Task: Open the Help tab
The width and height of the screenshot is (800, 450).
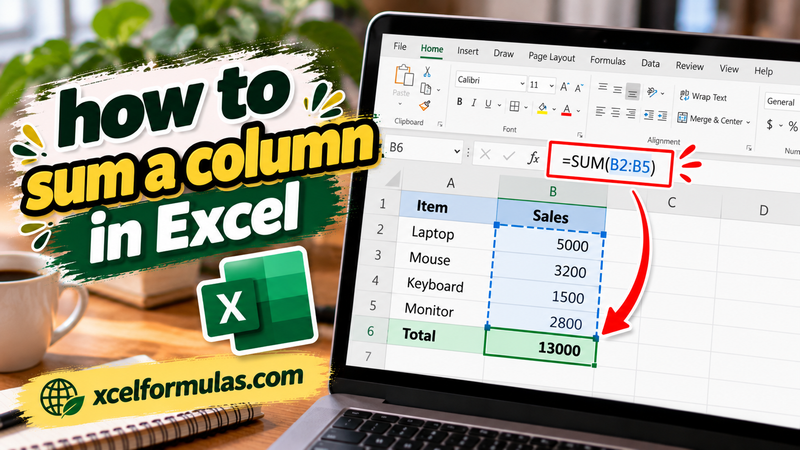Action: (x=763, y=71)
